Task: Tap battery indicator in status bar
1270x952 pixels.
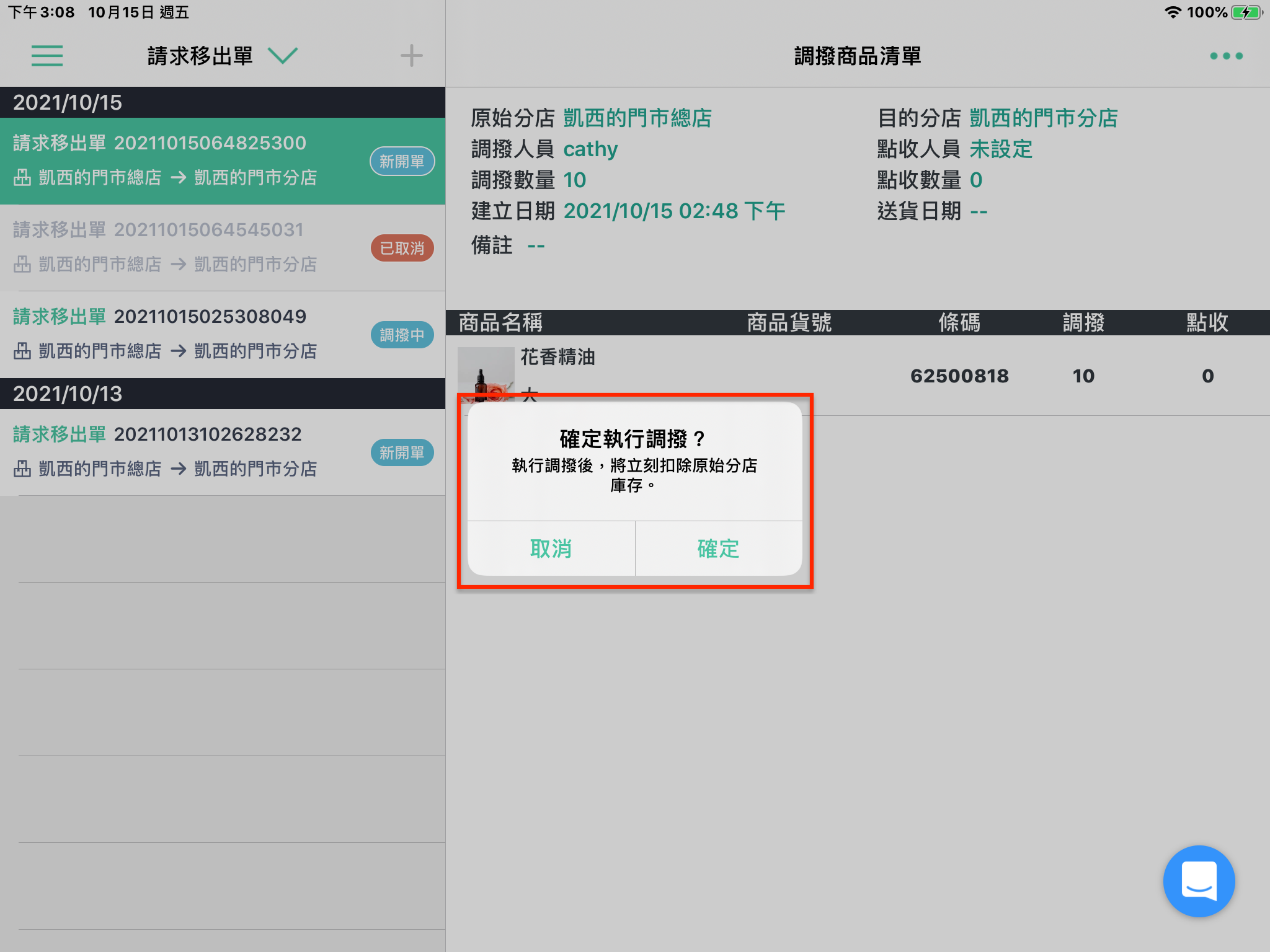Action: tap(1246, 12)
